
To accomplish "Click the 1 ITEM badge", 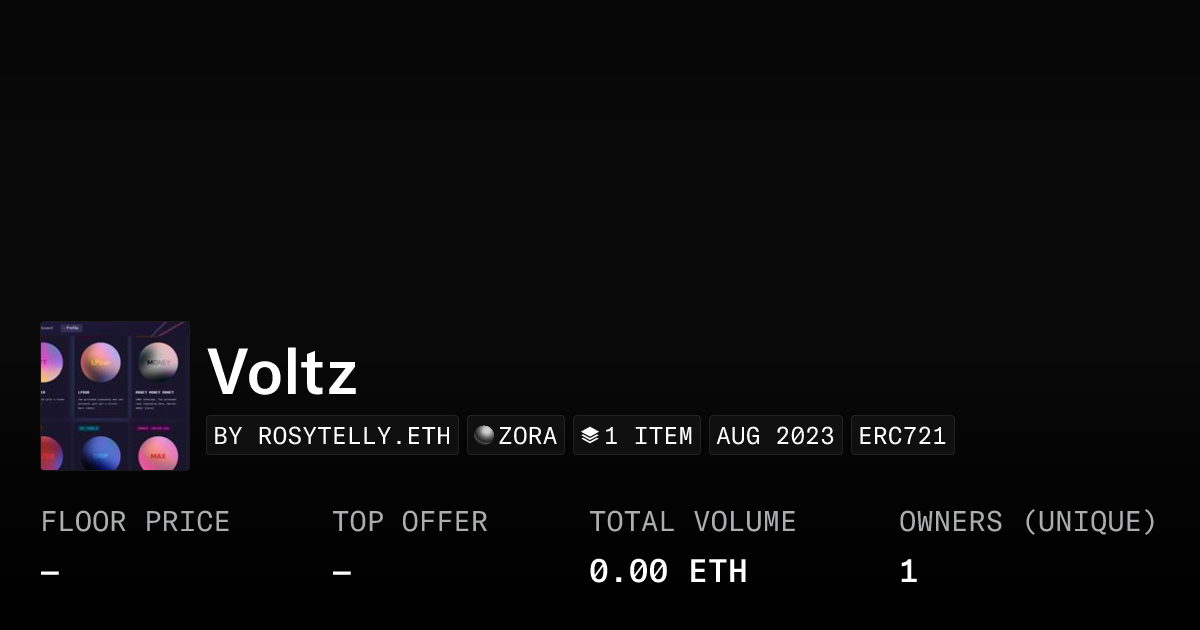I will (x=647, y=436).
